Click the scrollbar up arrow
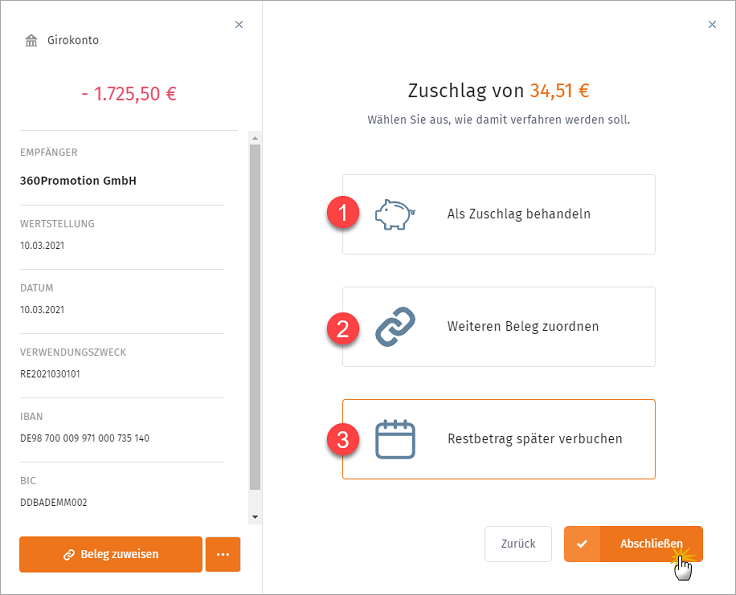Viewport: 736px width, 595px height. pos(255,138)
